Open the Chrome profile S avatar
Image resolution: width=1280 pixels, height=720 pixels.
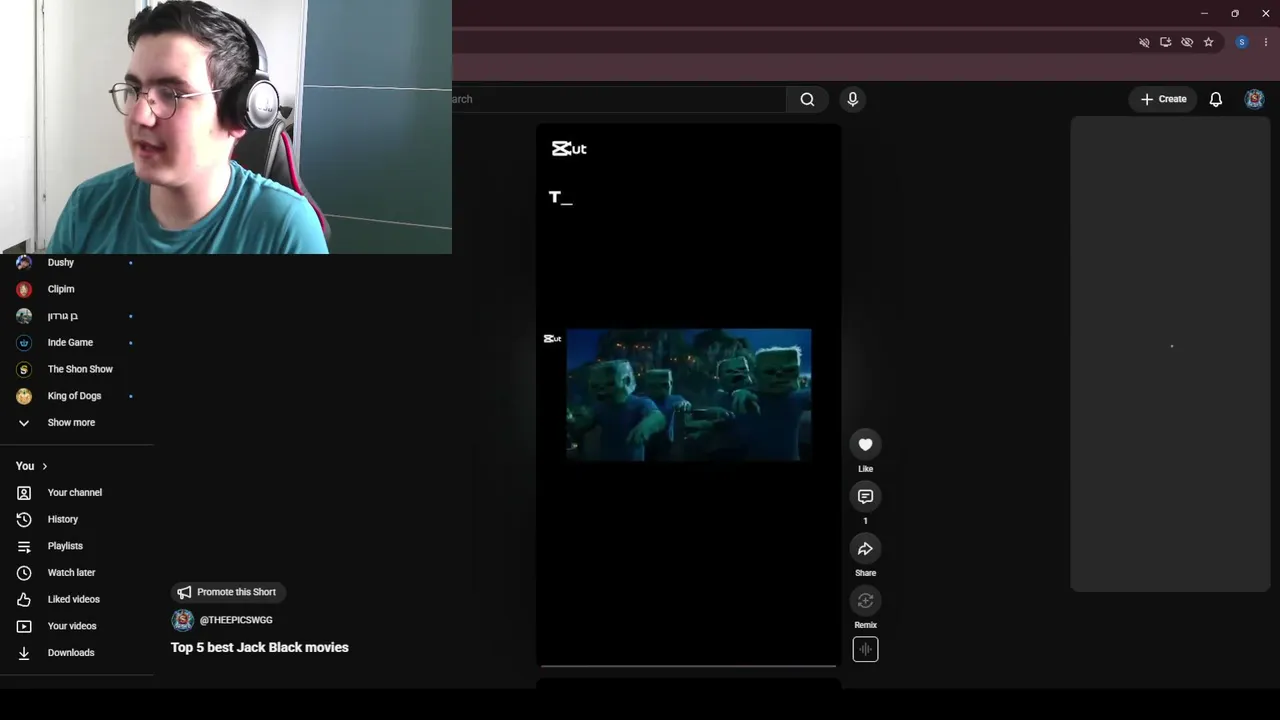click(1242, 42)
